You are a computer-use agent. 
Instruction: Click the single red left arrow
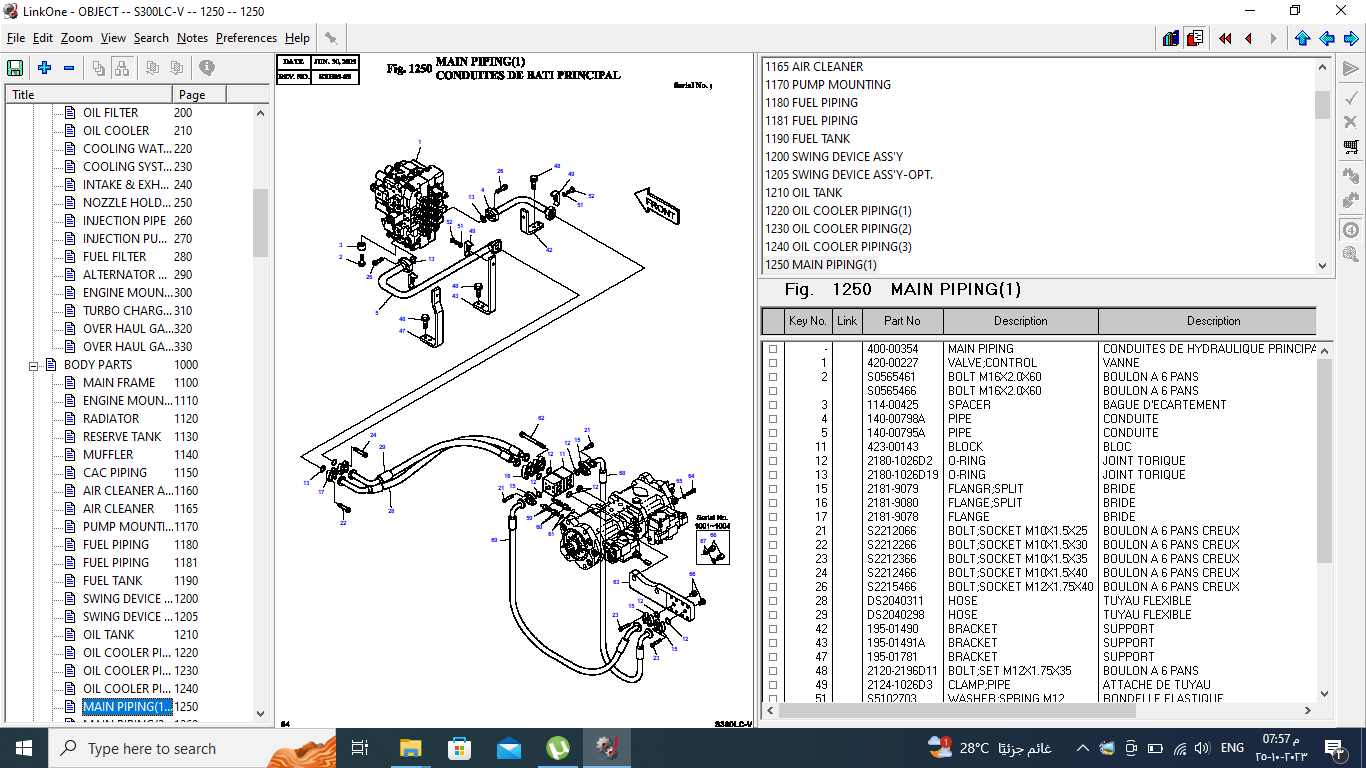[1249, 38]
